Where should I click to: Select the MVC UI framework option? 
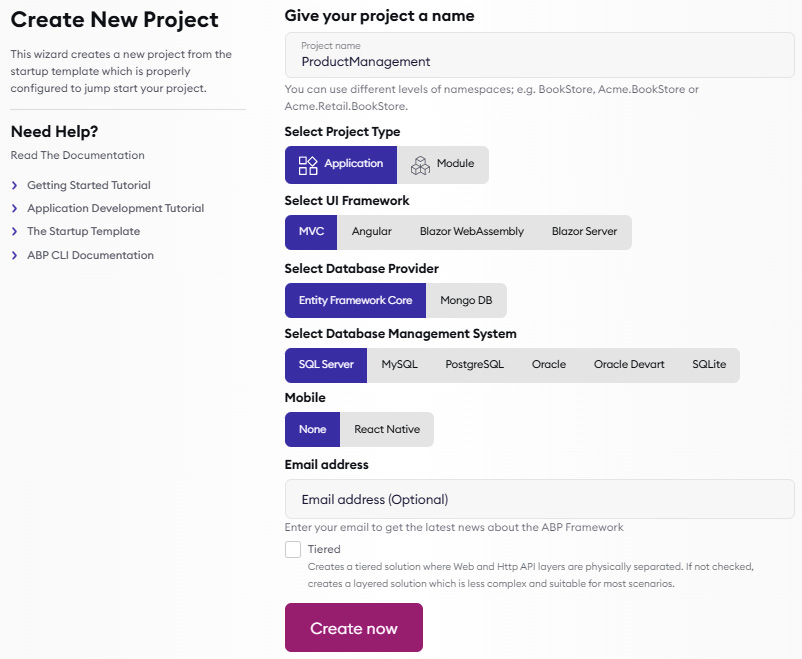(311, 232)
